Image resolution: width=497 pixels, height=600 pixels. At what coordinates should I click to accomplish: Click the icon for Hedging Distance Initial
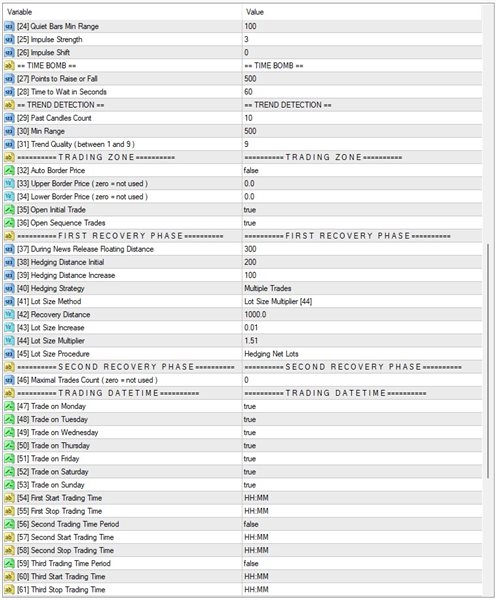click(9, 262)
